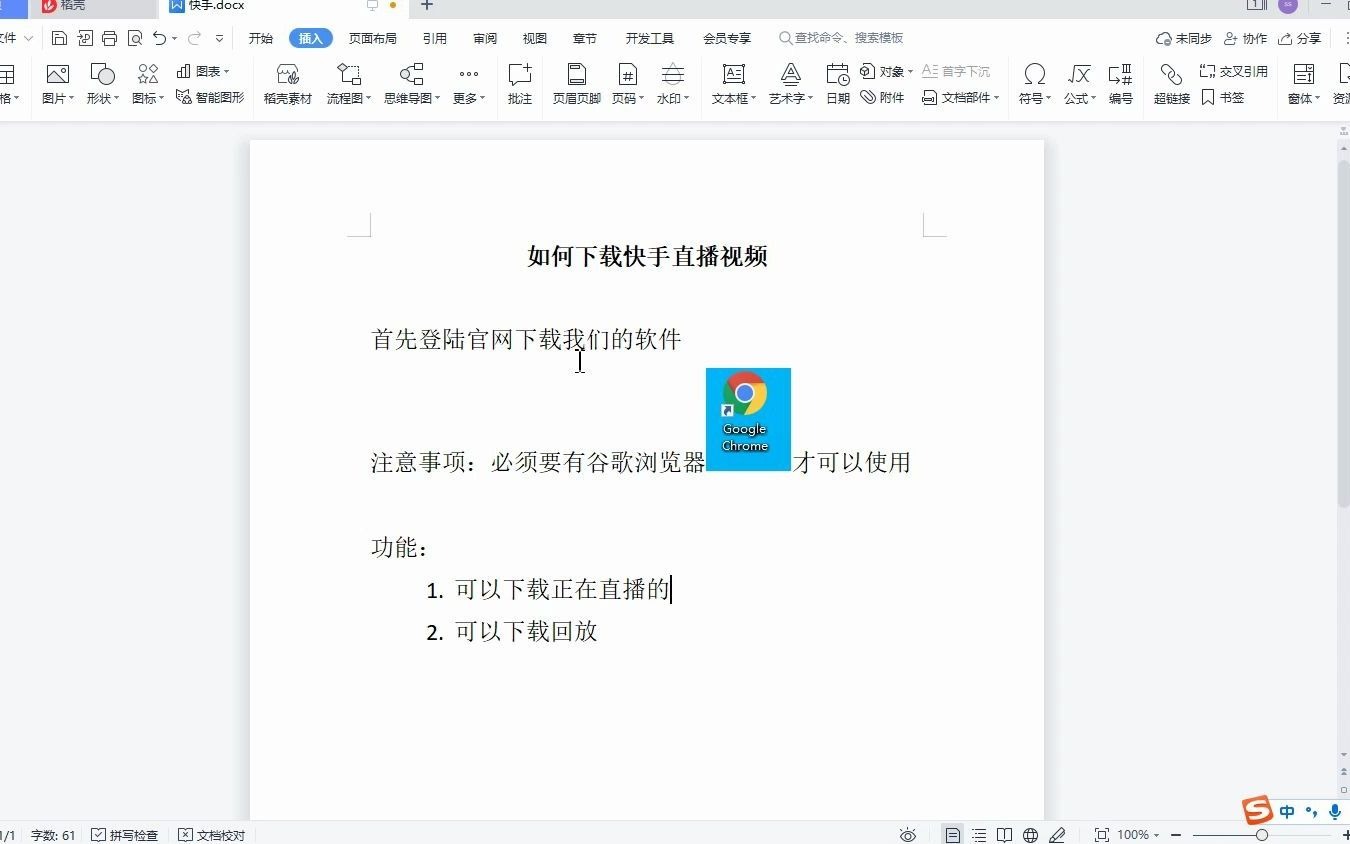Insert a shape with 形状 icon
The width and height of the screenshot is (1350, 844).
[102, 85]
